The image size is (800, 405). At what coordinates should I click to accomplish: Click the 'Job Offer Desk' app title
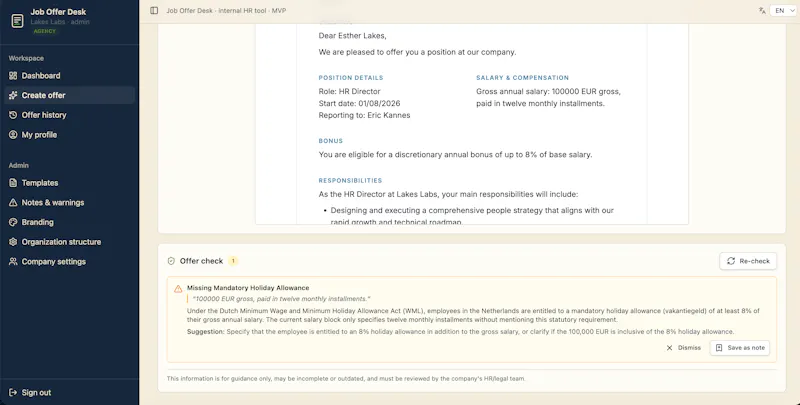58,12
